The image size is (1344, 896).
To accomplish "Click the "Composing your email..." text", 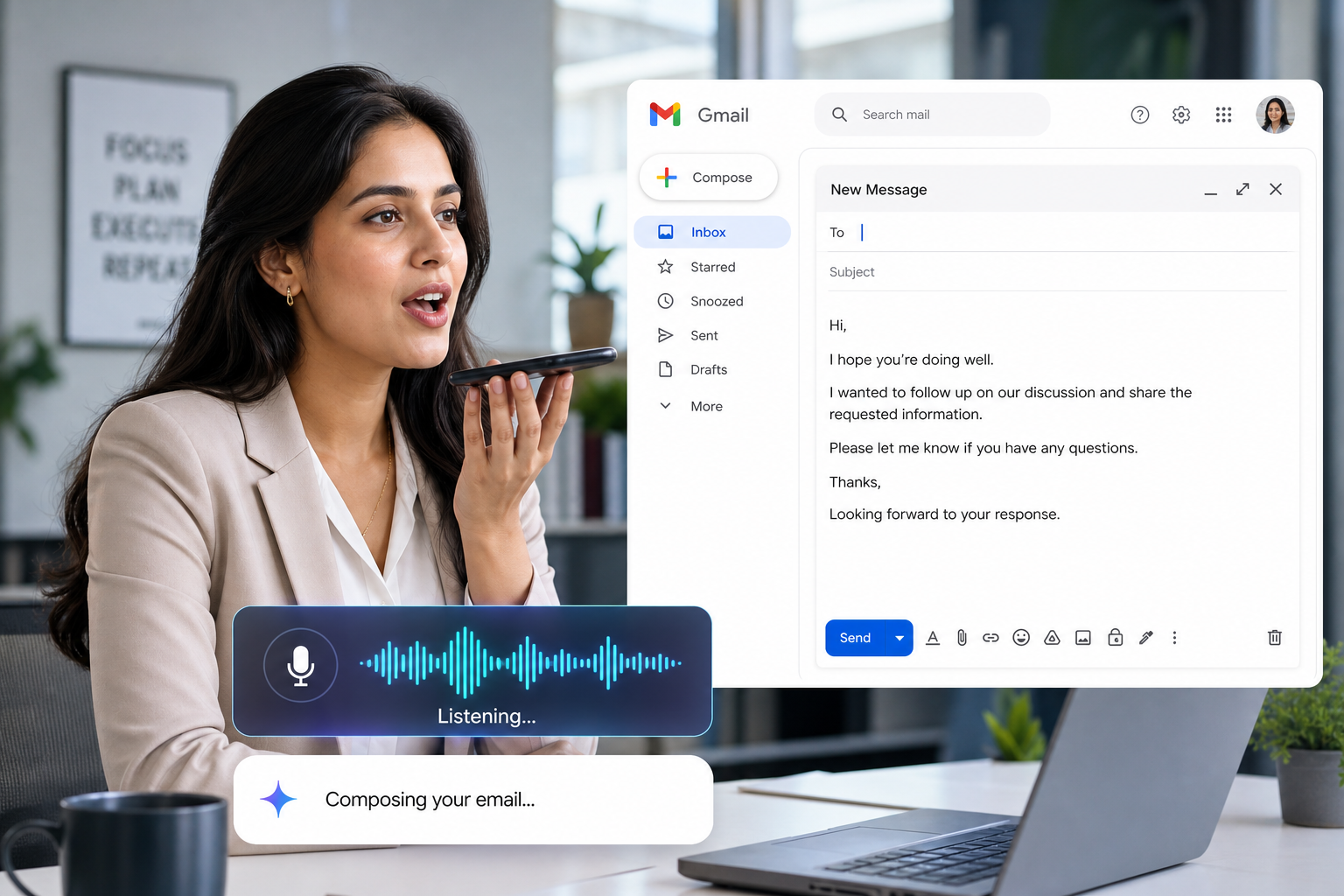I will (x=430, y=800).
